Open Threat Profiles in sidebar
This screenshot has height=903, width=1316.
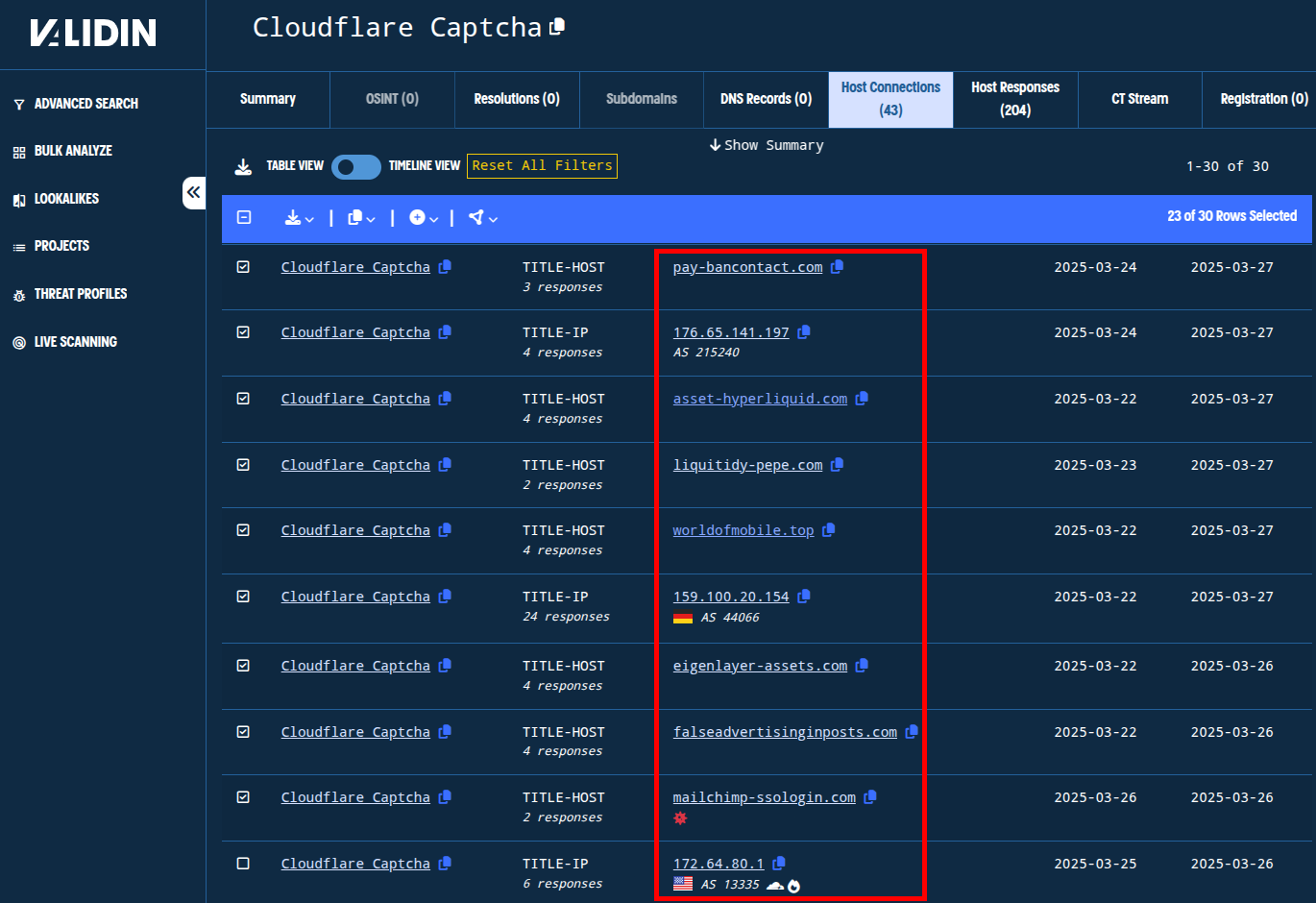(x=70, y=294)
